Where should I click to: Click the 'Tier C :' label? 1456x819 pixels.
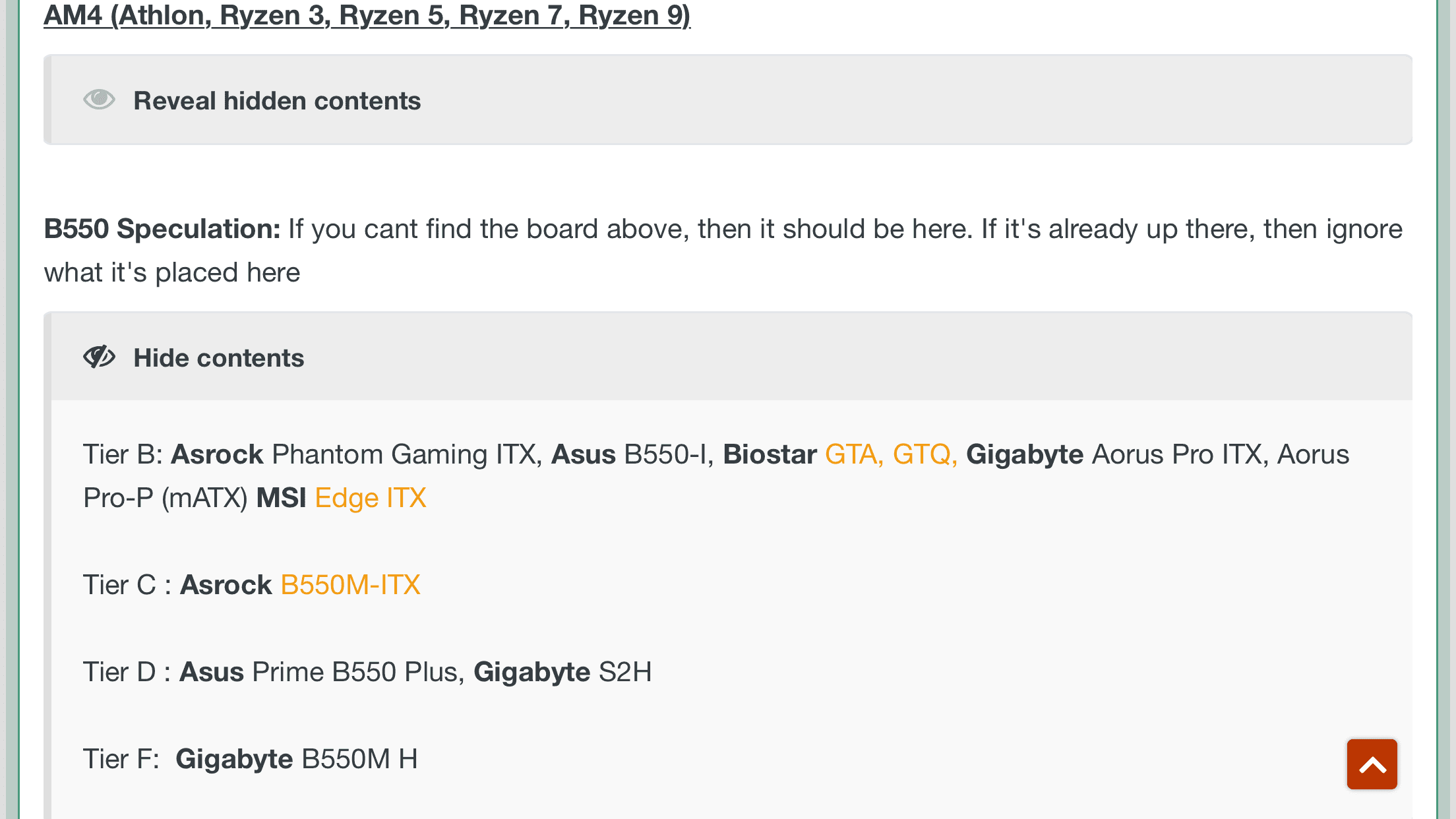pos(127,585)
